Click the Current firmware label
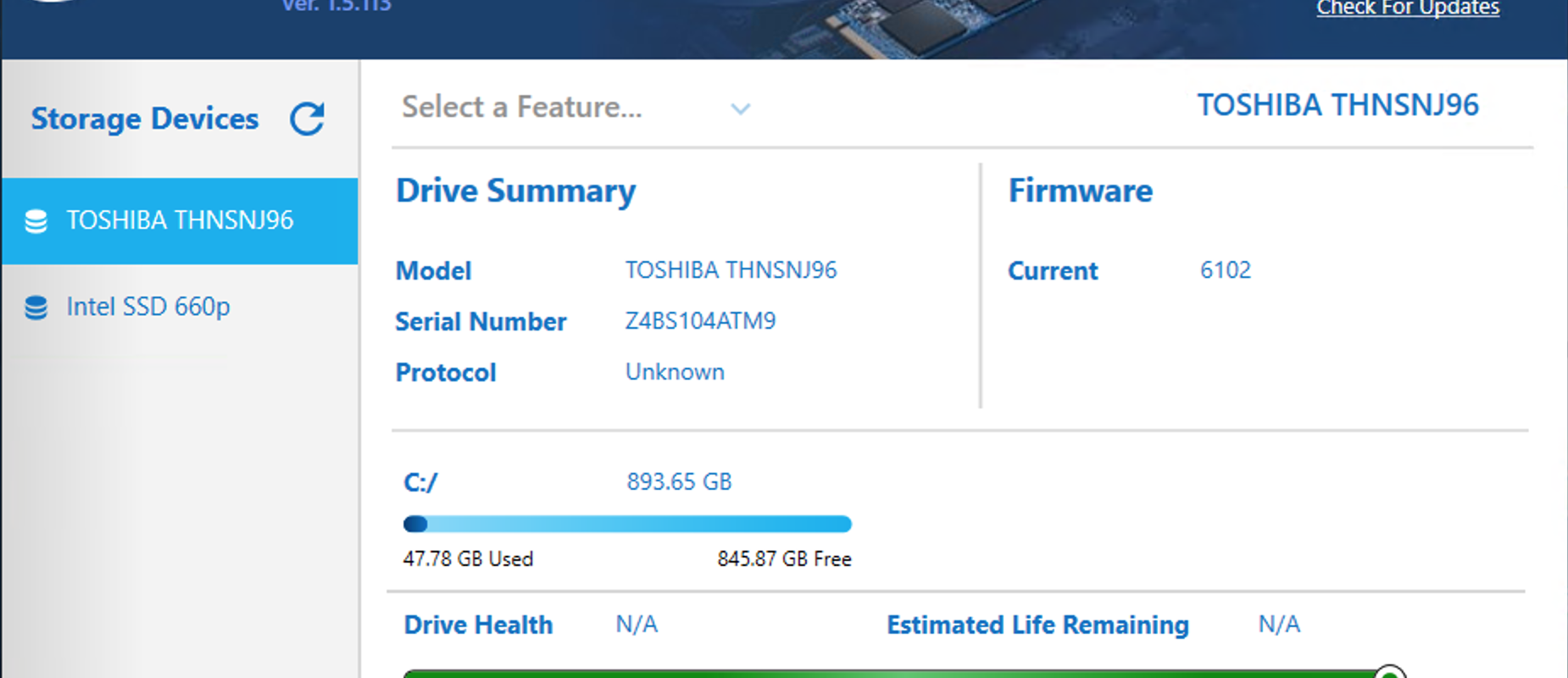The image size is (1568, 678). pos(1053,271)
